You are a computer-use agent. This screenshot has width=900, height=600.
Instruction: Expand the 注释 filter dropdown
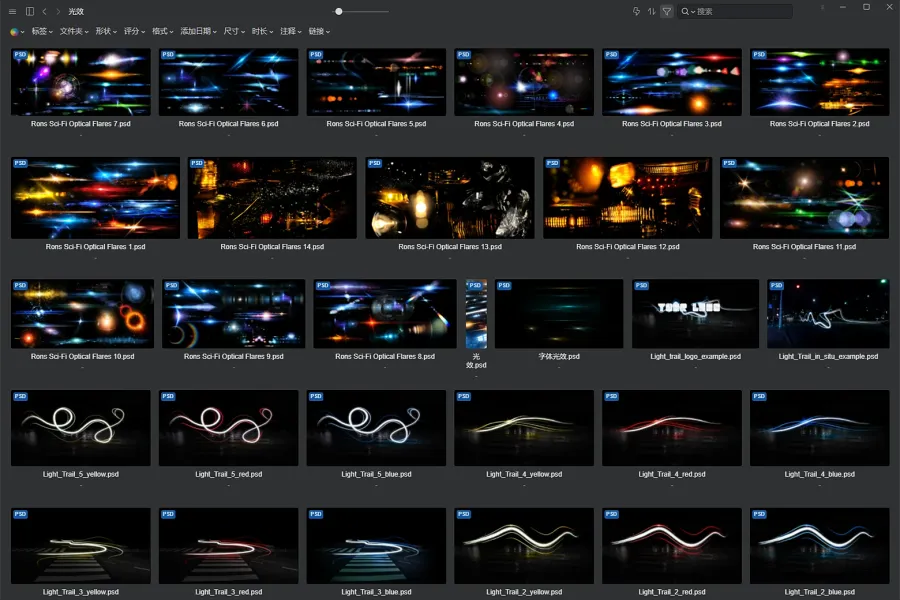coord(290,32)
